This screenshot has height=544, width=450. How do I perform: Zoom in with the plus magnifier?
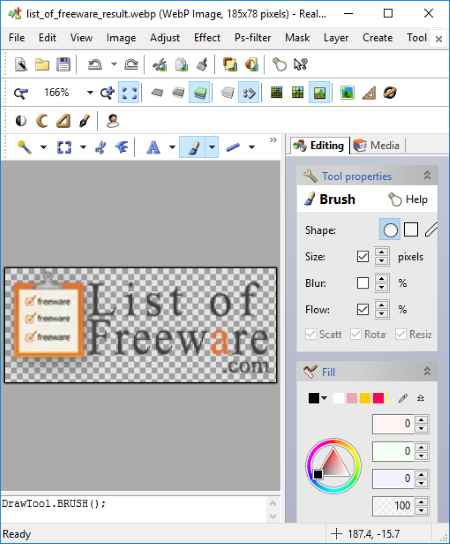107,93
